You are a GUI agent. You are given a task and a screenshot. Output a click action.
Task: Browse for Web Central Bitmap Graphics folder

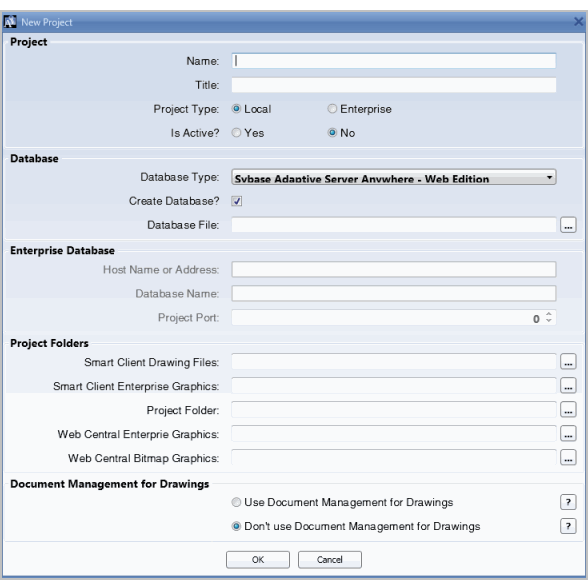[x=568, y=458]
